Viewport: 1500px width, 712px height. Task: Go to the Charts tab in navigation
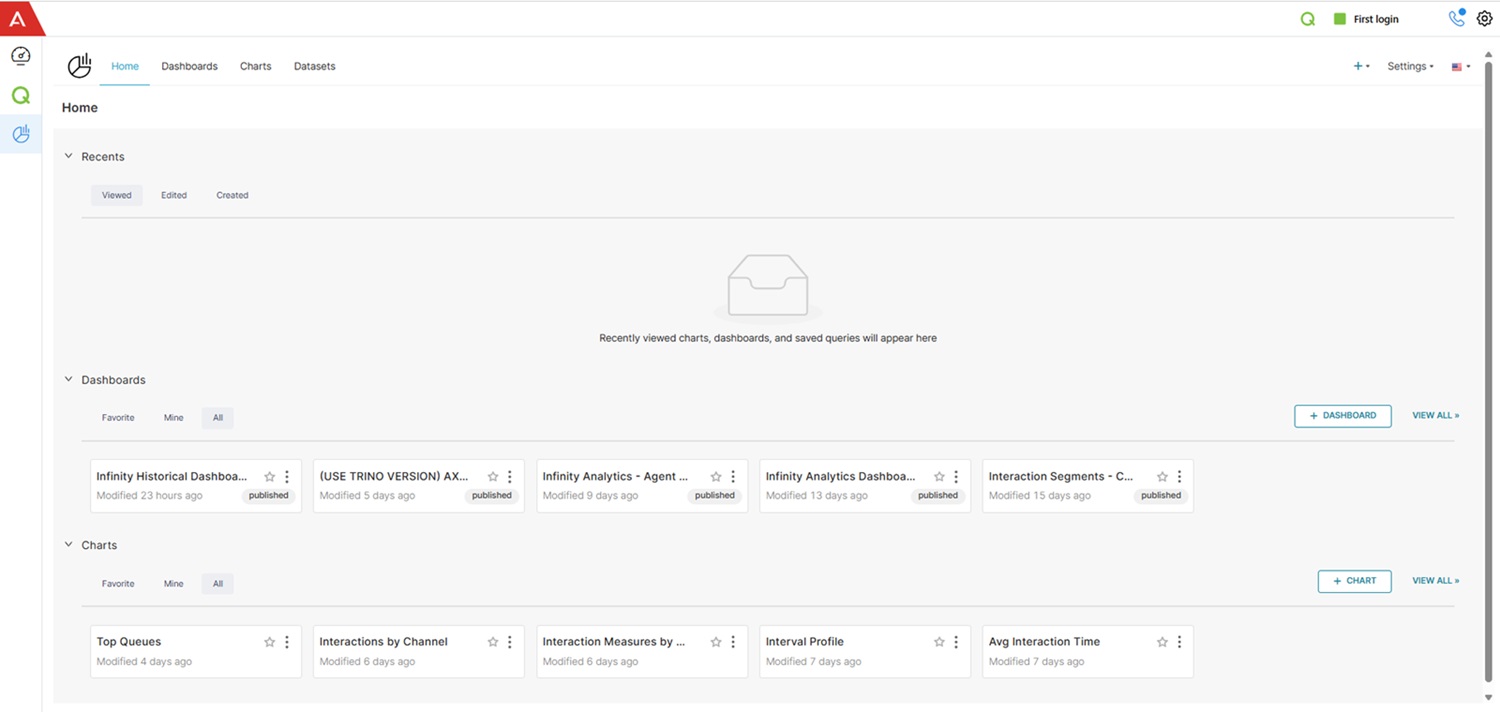255,66
